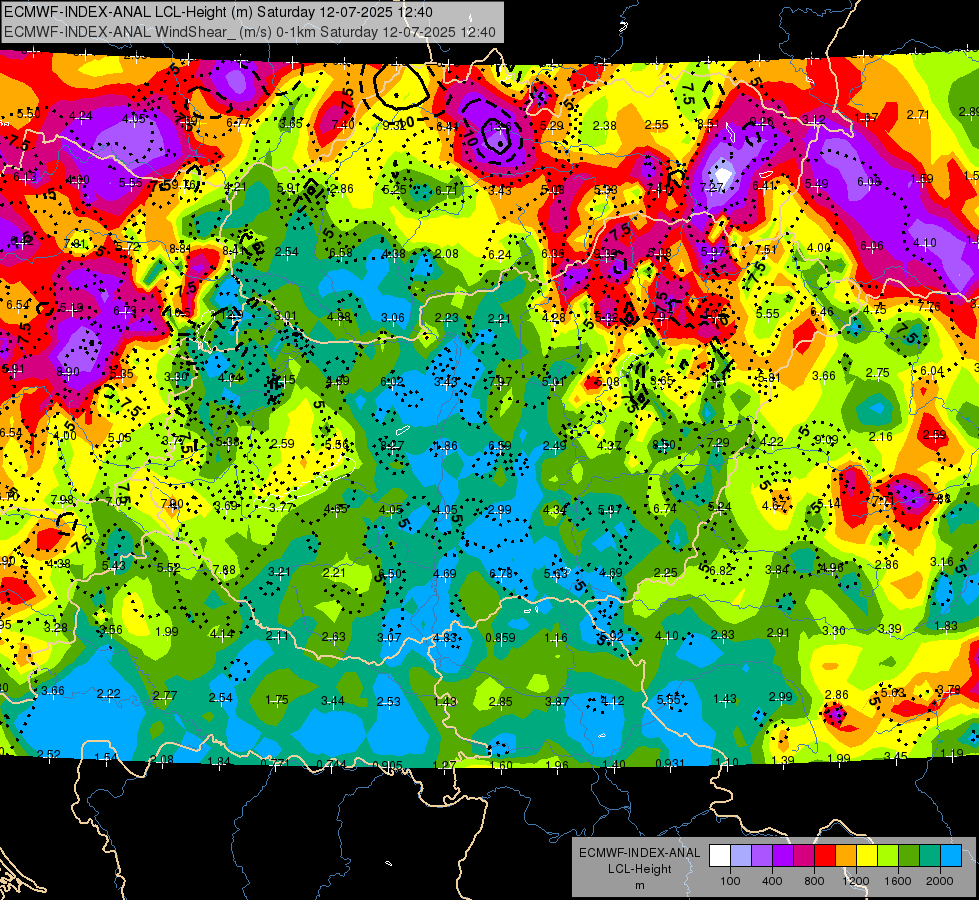The image size is (979, 900).
Task: Select the sky blue legend swatch
Action: 950,856
